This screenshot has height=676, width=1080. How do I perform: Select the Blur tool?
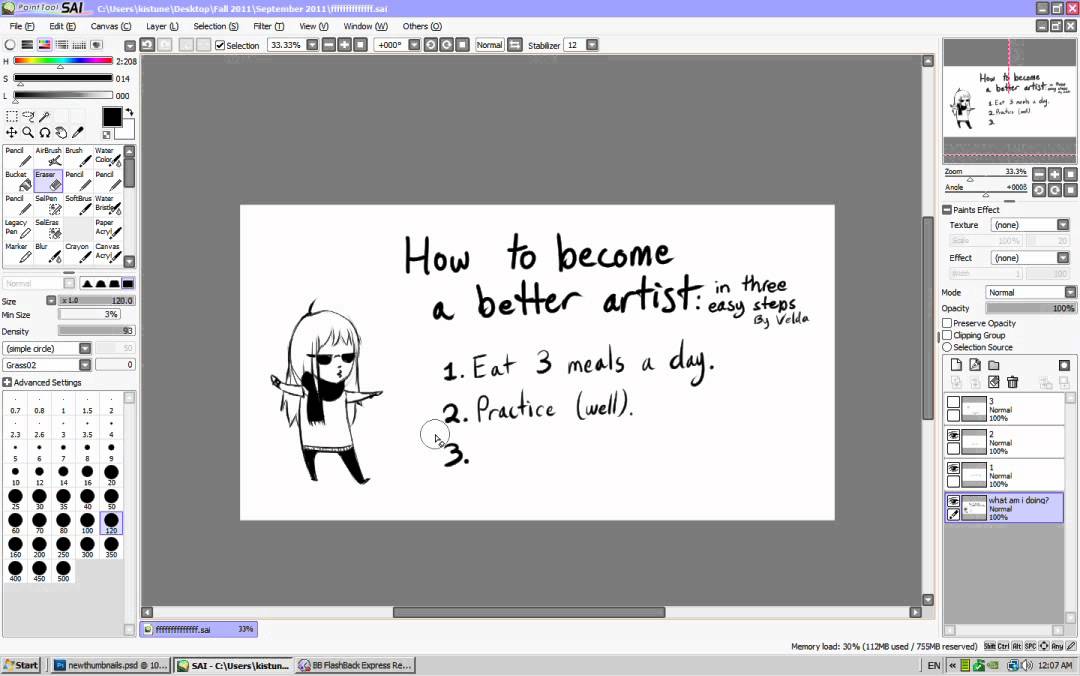(48, 254)
